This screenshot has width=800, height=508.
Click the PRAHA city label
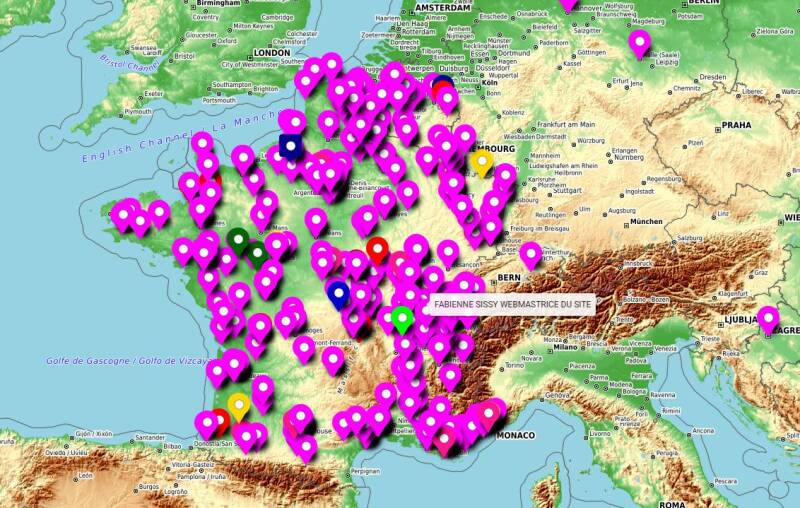coord(736,125)
